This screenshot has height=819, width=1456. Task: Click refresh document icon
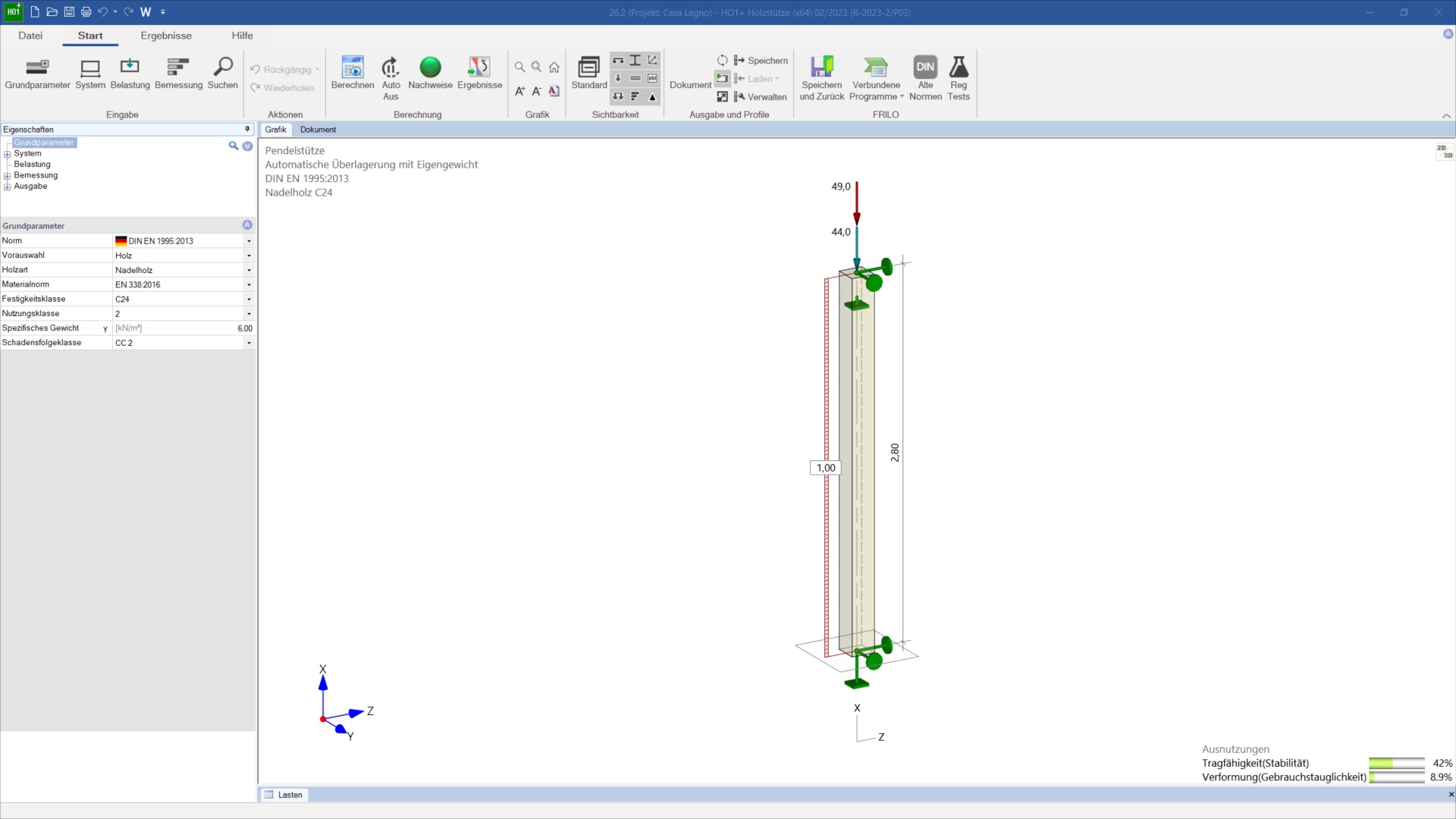pos(722,60)
